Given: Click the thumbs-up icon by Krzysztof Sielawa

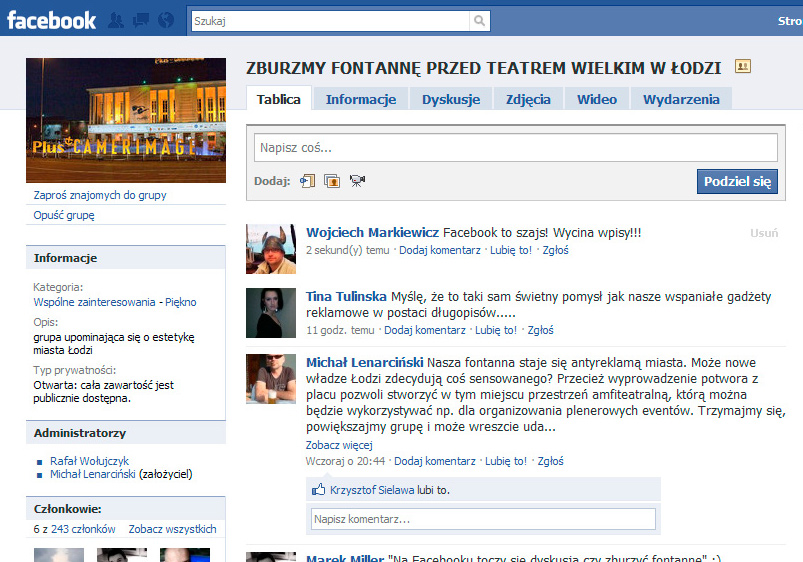Looking at the screenshot, I should (x=318, y=490).
